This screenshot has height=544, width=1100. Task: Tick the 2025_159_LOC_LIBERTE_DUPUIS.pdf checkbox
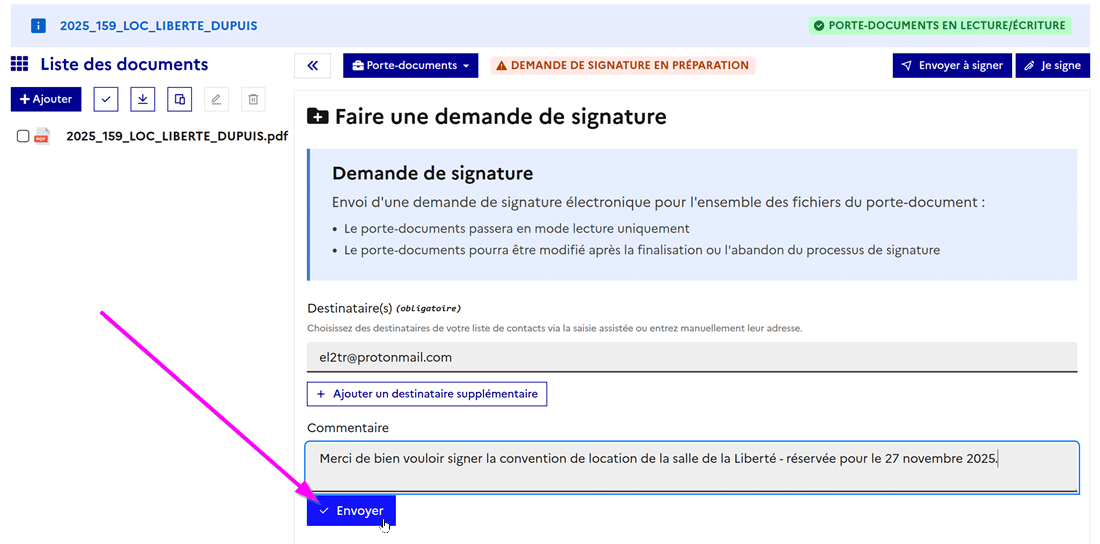point(23,136)
